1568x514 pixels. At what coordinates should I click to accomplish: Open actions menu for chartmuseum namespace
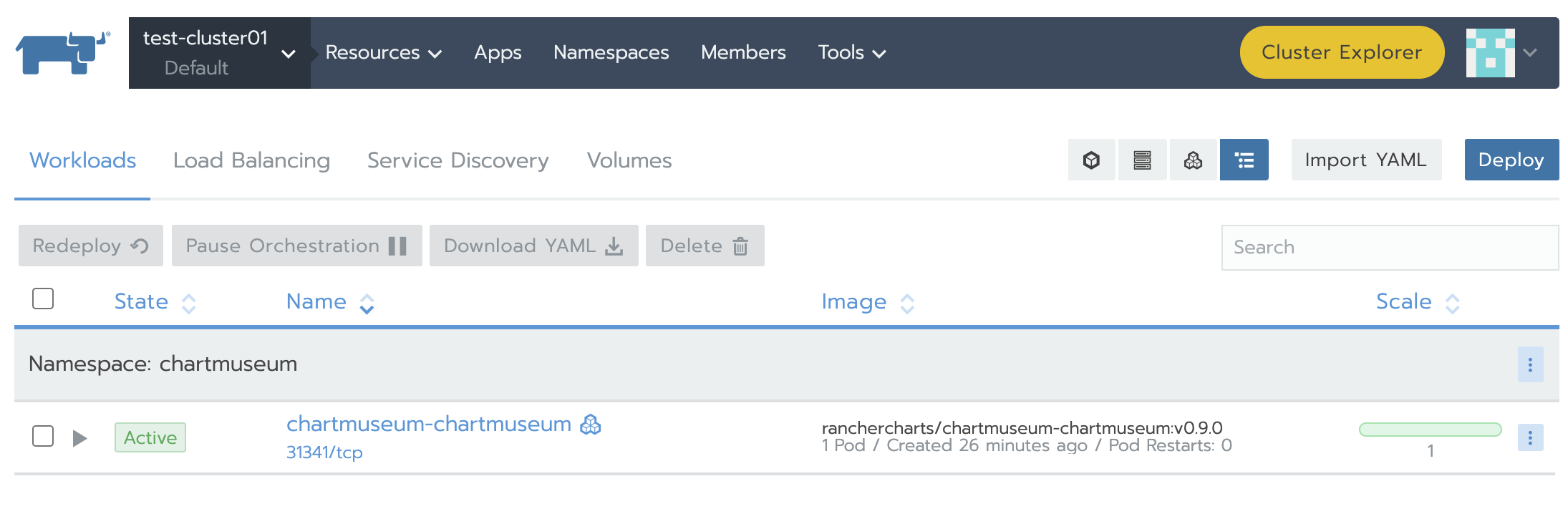(x=1530, y=364)
